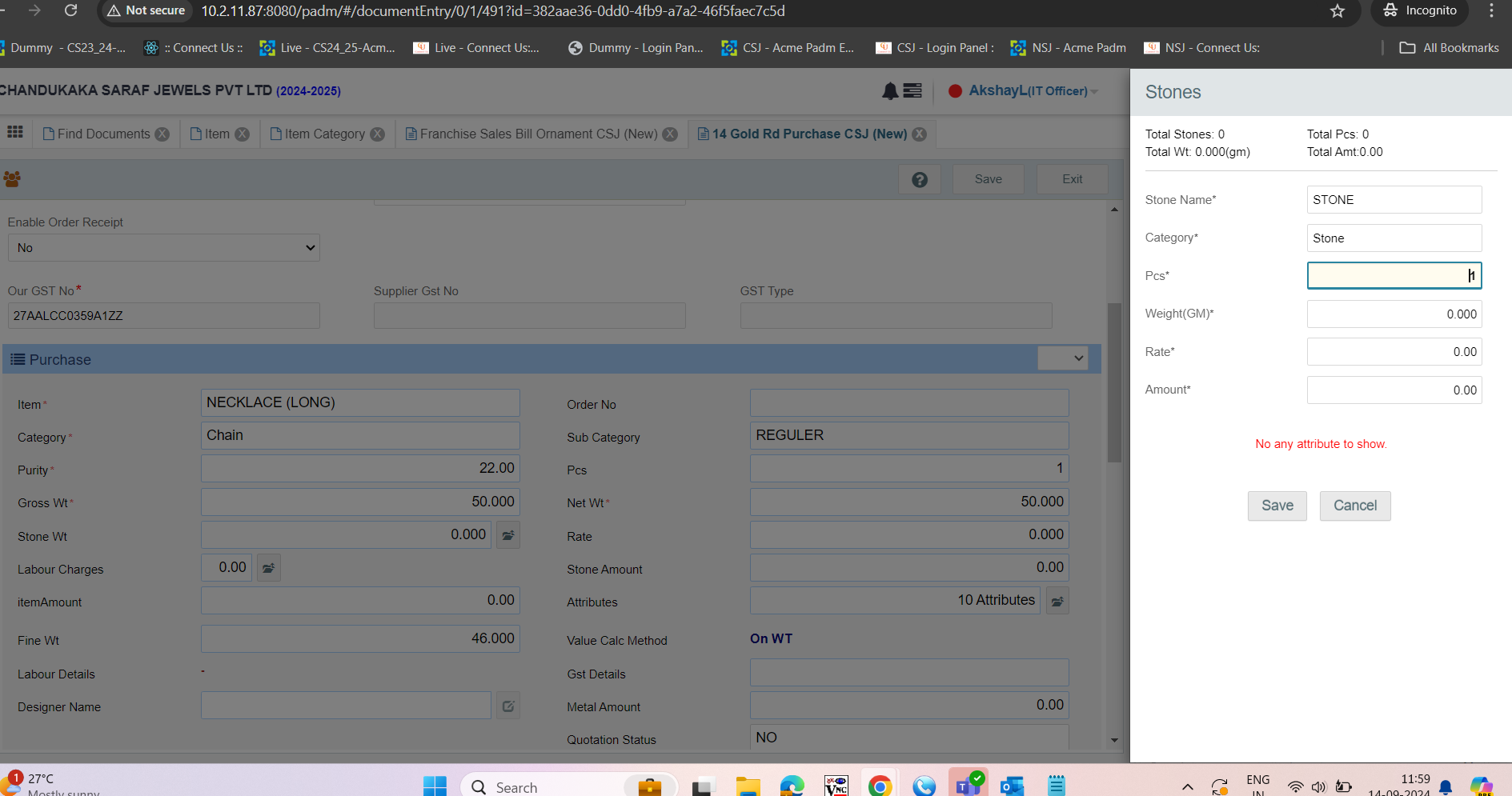
Task: Open the list menu icon beside bell
Action: (x=912, y=91)
